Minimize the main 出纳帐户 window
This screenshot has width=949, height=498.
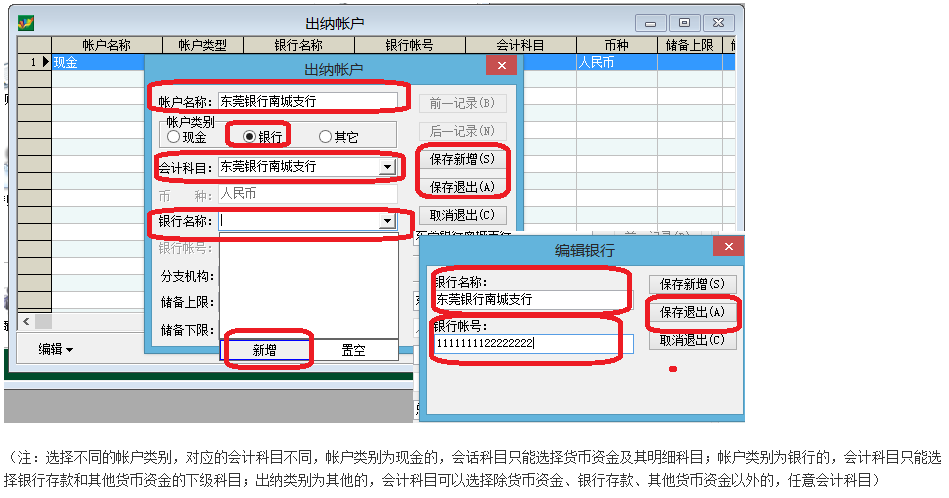(x=651, y=23)
